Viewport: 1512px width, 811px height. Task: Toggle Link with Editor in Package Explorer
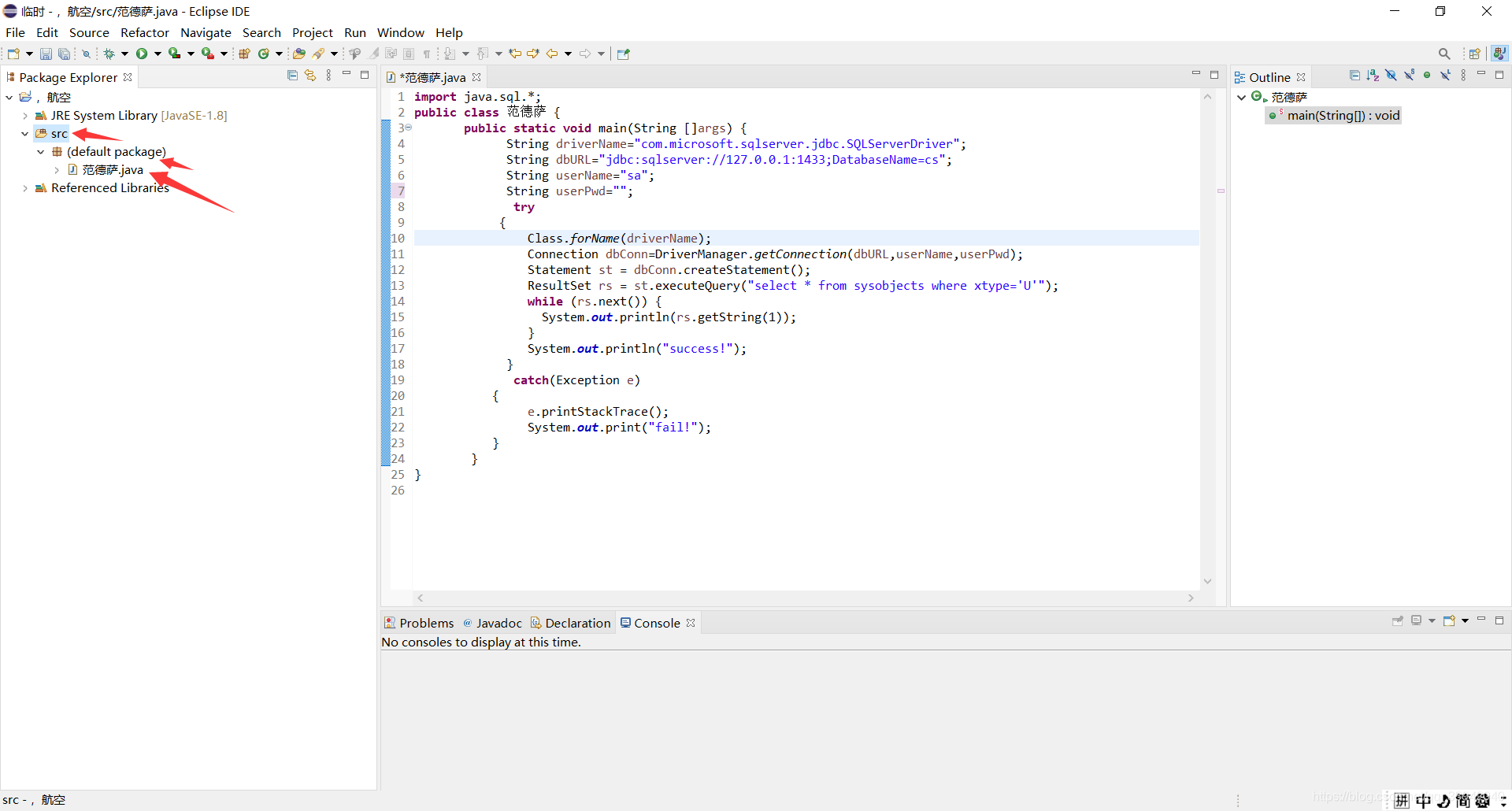[310, 76]
